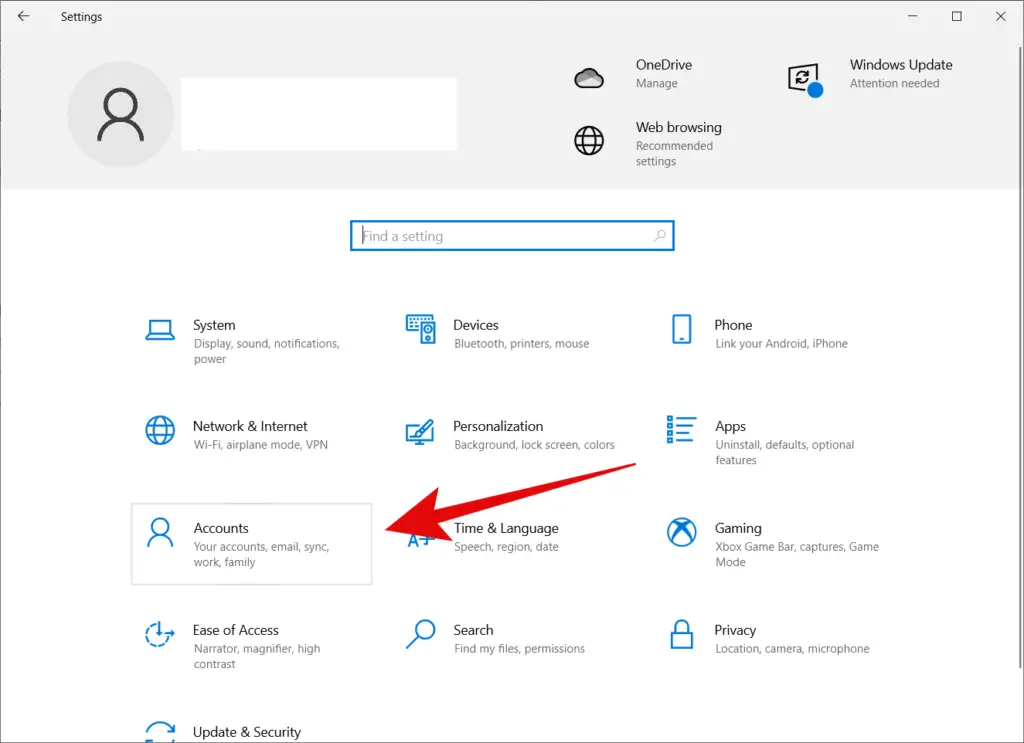This screenshot has height=743, width=1024.
Task: Open Network & Internet title
Action: tap(249, 426)
